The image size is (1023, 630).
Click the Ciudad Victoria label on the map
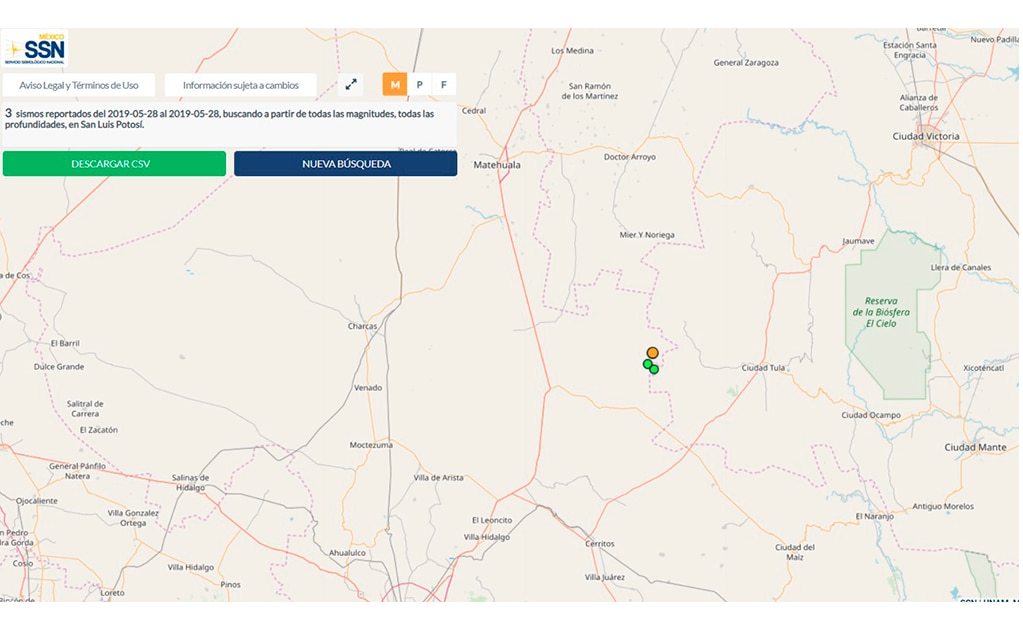(925, 136)
